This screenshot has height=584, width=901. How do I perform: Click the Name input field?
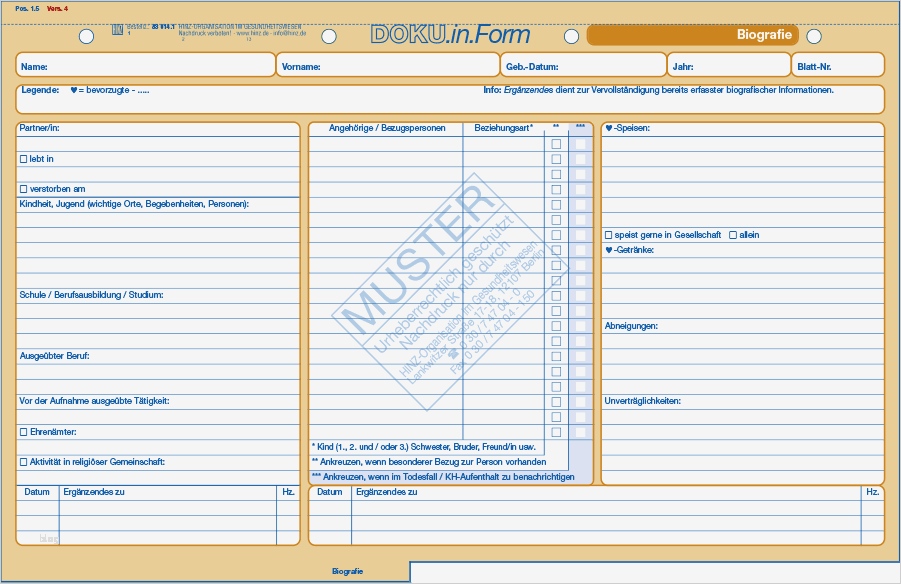coord(145,65)
